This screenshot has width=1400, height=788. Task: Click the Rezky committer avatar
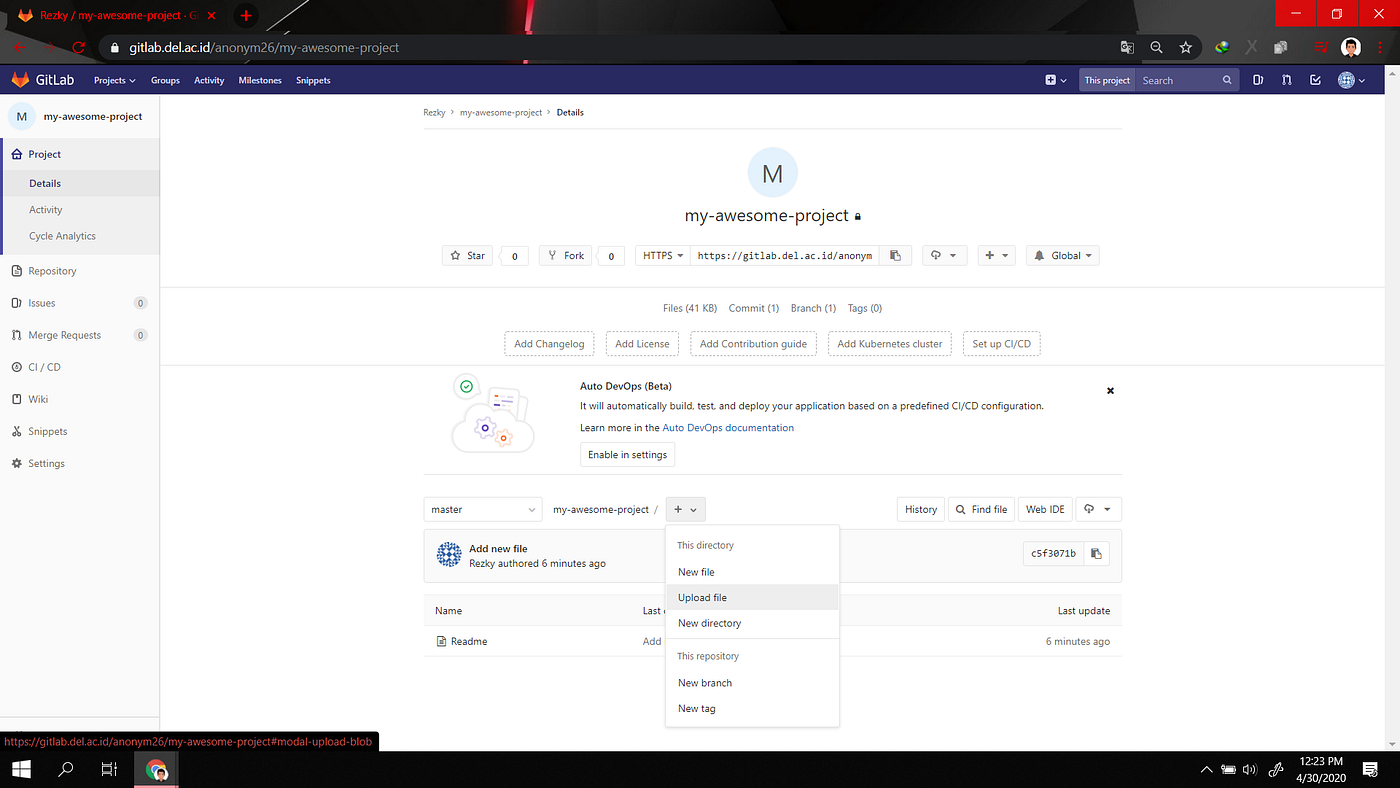[449, 555]
